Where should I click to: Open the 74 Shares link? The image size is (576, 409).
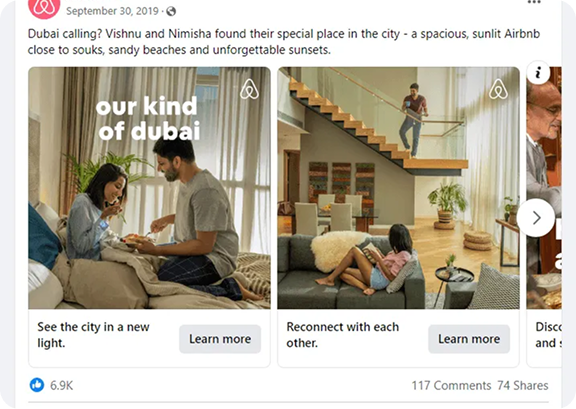click(523, 385)
